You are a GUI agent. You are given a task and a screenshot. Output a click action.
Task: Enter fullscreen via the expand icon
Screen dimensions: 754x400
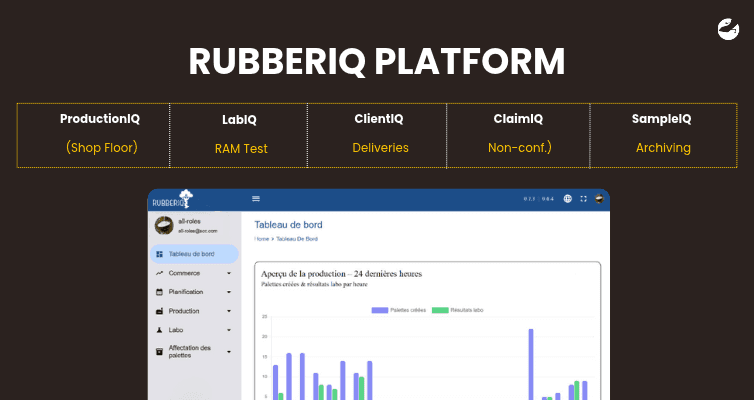583,199
